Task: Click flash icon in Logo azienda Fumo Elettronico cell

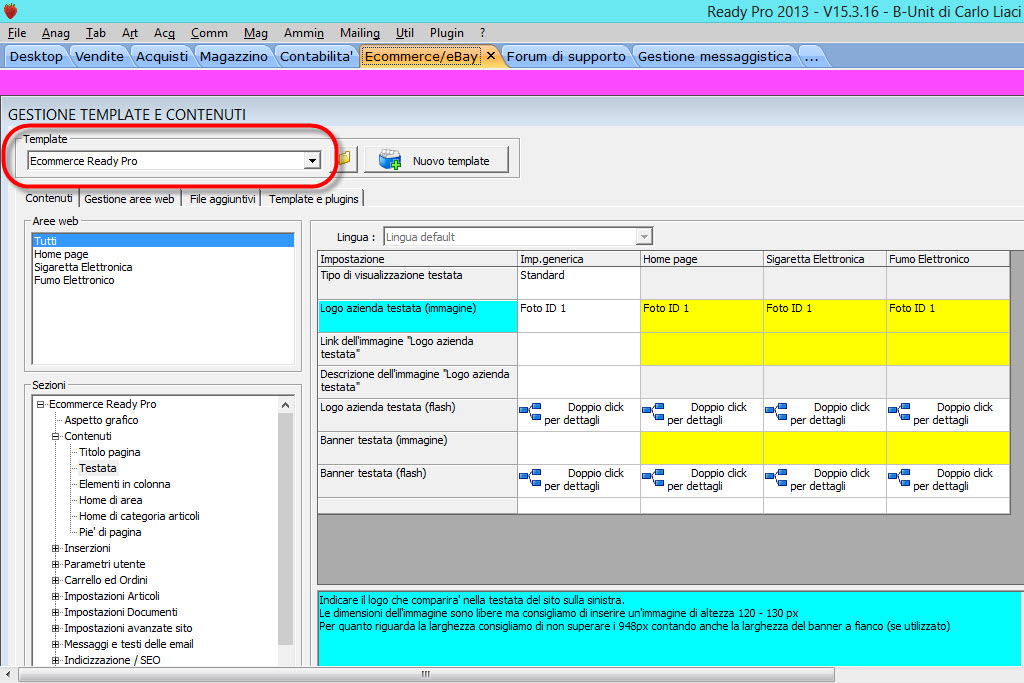Action: pos(899,412)
